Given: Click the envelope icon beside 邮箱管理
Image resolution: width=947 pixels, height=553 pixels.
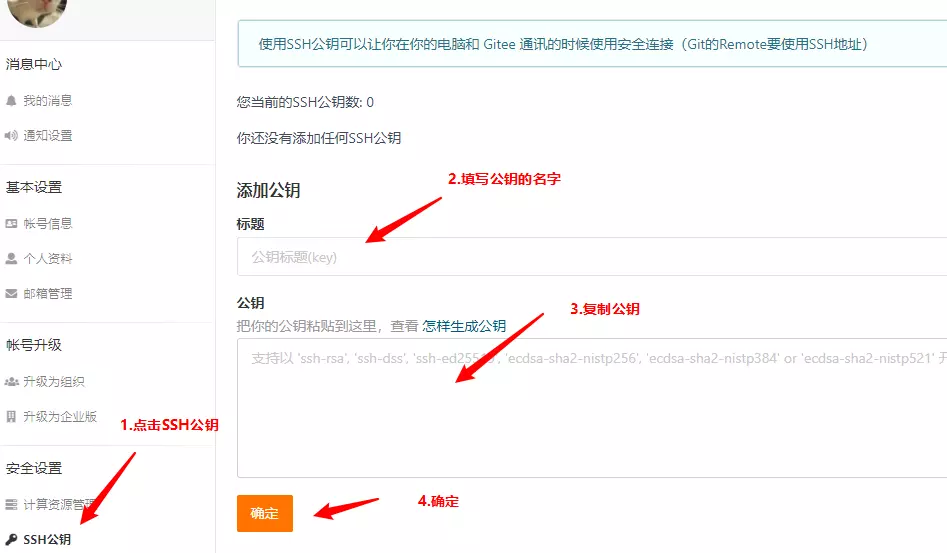Looking at the screenshot, I should pos(11,294).
